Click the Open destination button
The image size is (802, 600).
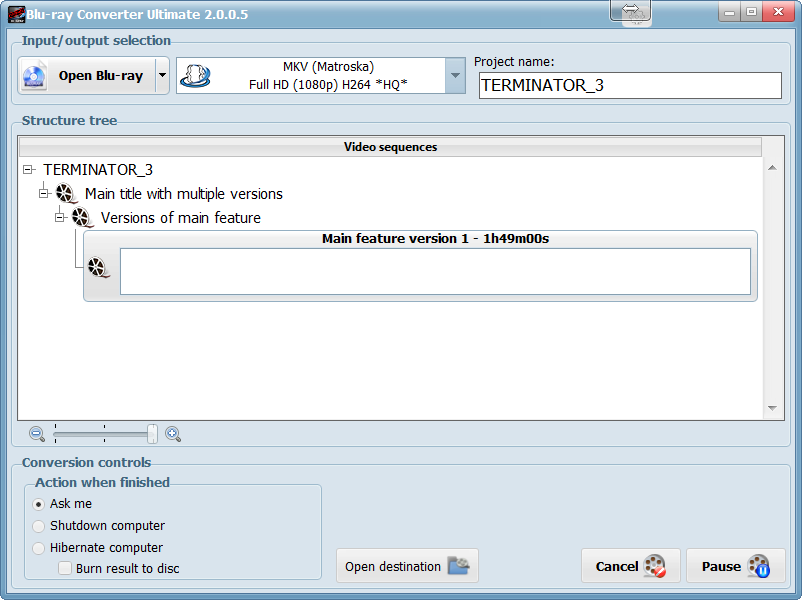(407, 566)
